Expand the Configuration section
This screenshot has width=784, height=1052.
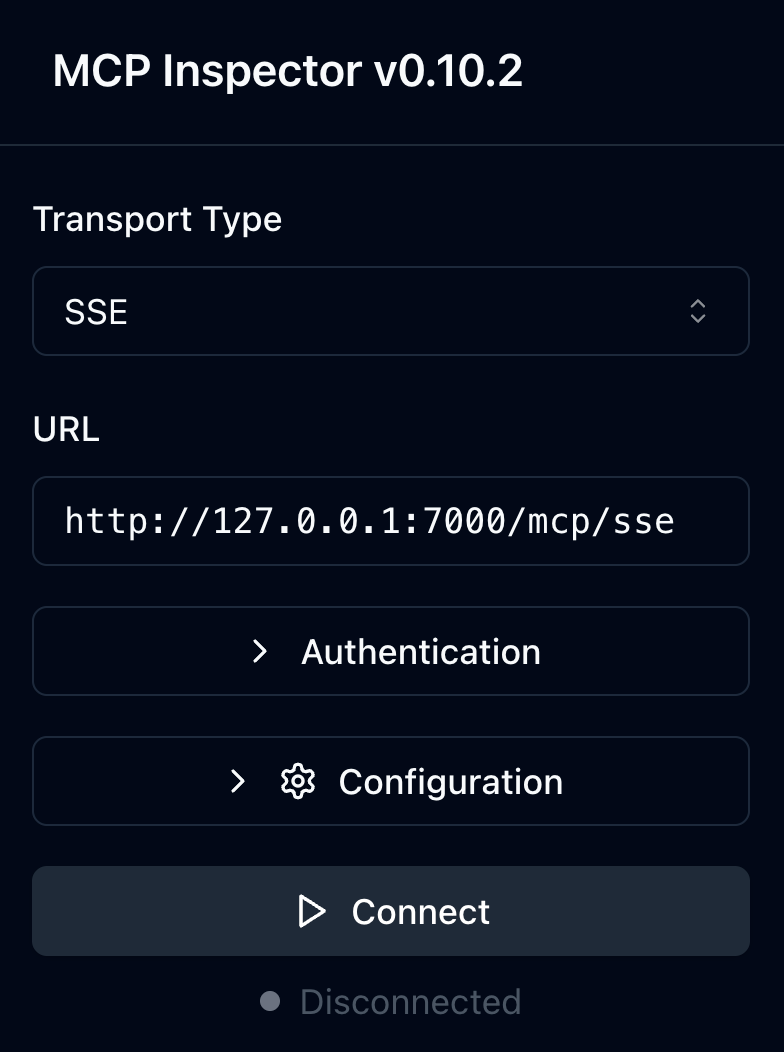[x=390, y=781]
